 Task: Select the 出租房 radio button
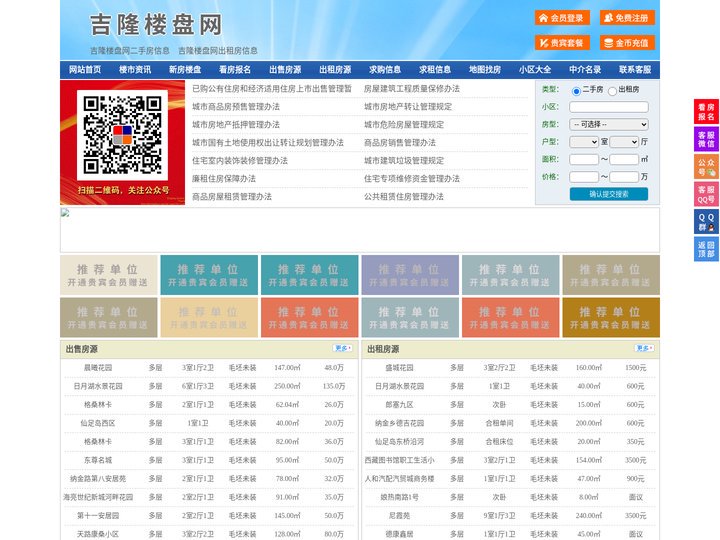(612, 91)
